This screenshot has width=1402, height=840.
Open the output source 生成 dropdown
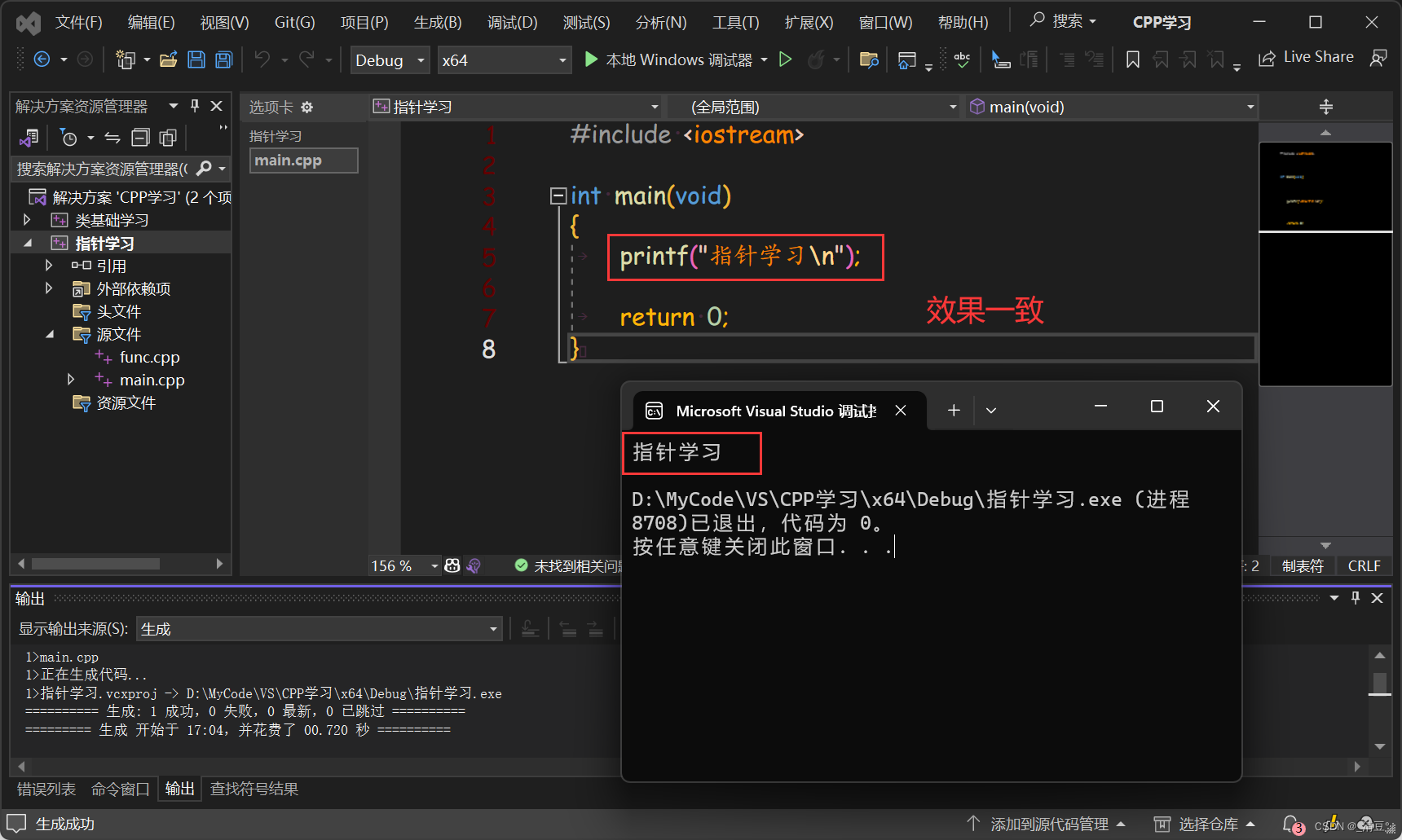[x=319, y=629]
